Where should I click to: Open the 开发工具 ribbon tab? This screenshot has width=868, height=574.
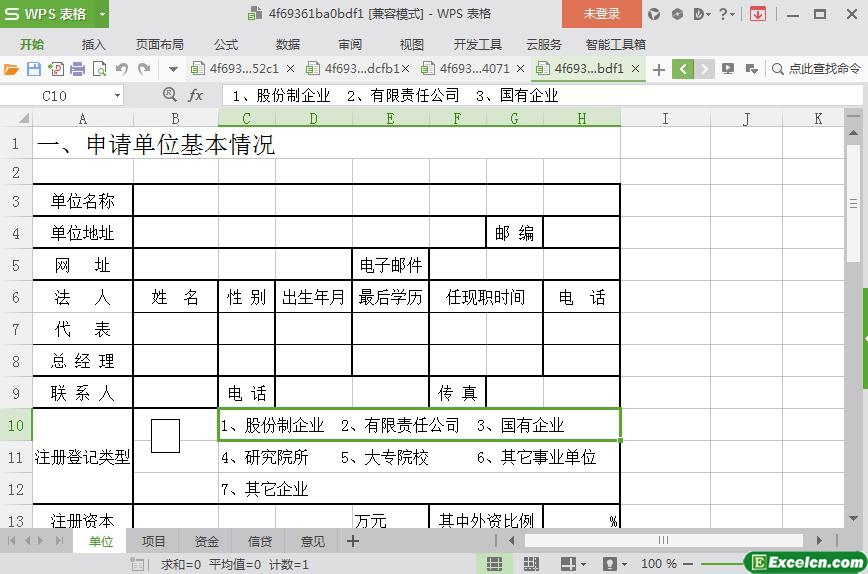[478, 45]
